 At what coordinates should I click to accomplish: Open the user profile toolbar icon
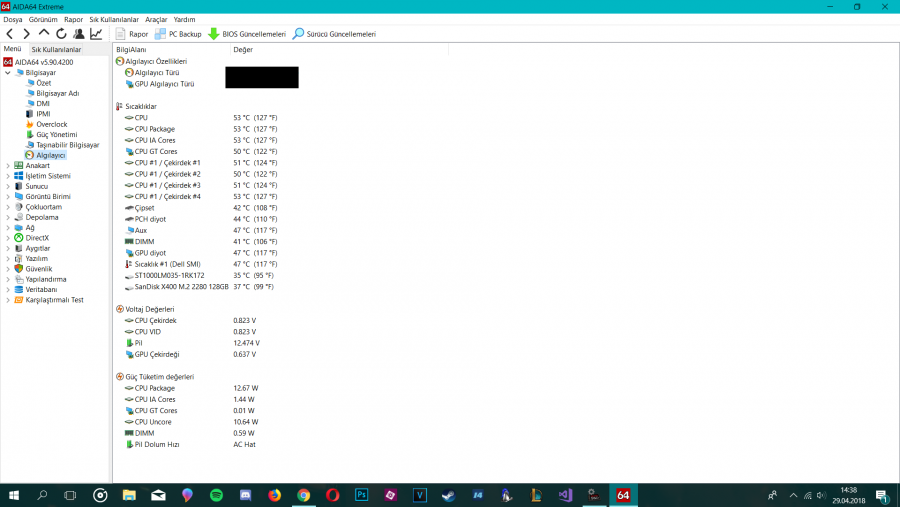(x=79, y=34)
